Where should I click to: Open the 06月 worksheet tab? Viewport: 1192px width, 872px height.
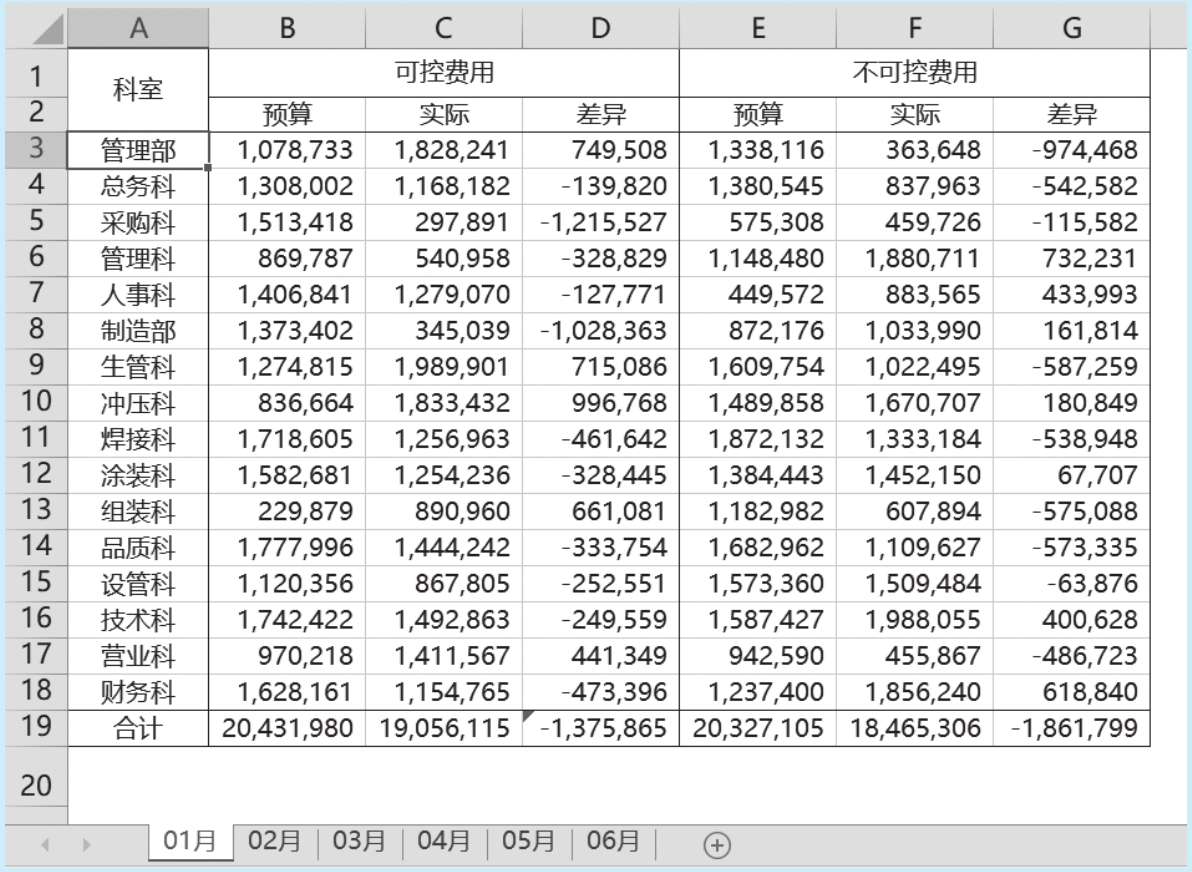(x=613, y=843)
